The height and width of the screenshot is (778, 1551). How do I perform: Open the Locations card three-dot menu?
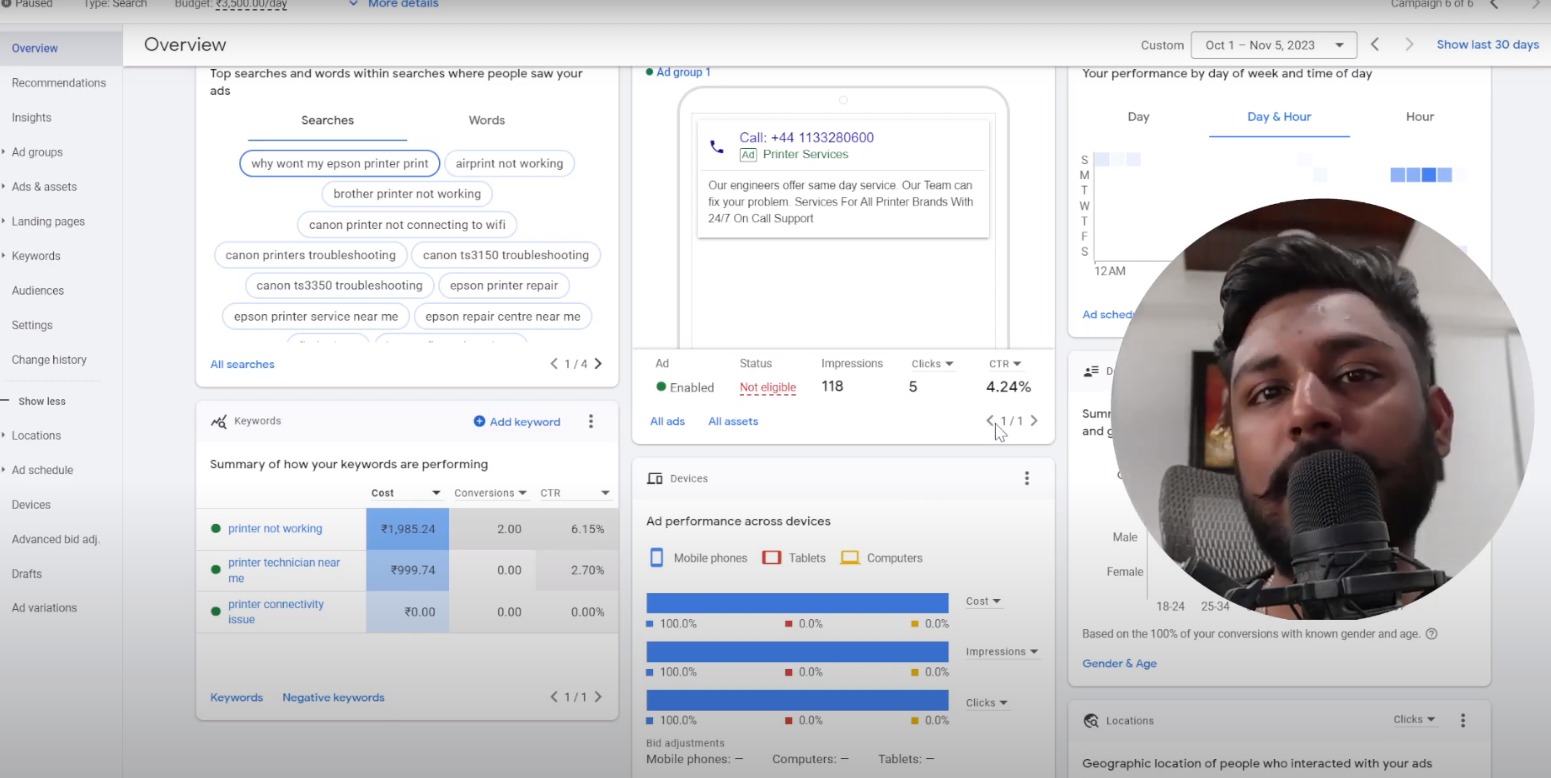pos(1463,720)
